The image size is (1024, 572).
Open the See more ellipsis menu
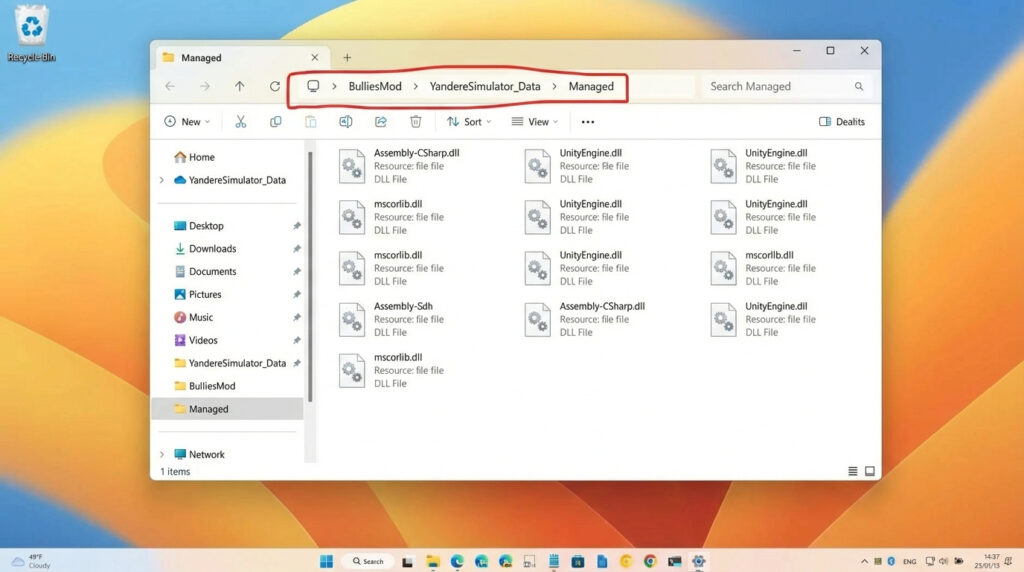point(588,122)
